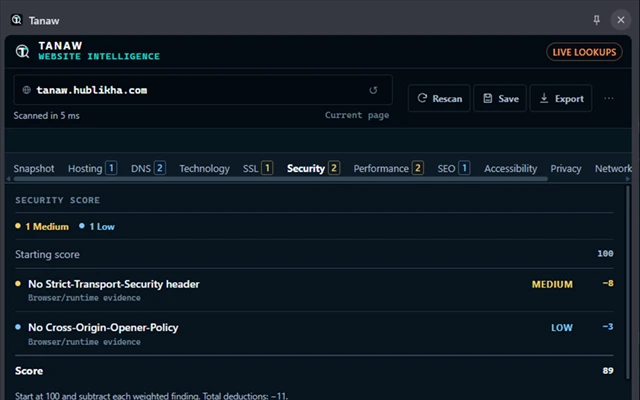The image size is (640, 400).
Task: Save the scan results
Action: point(500,98)
